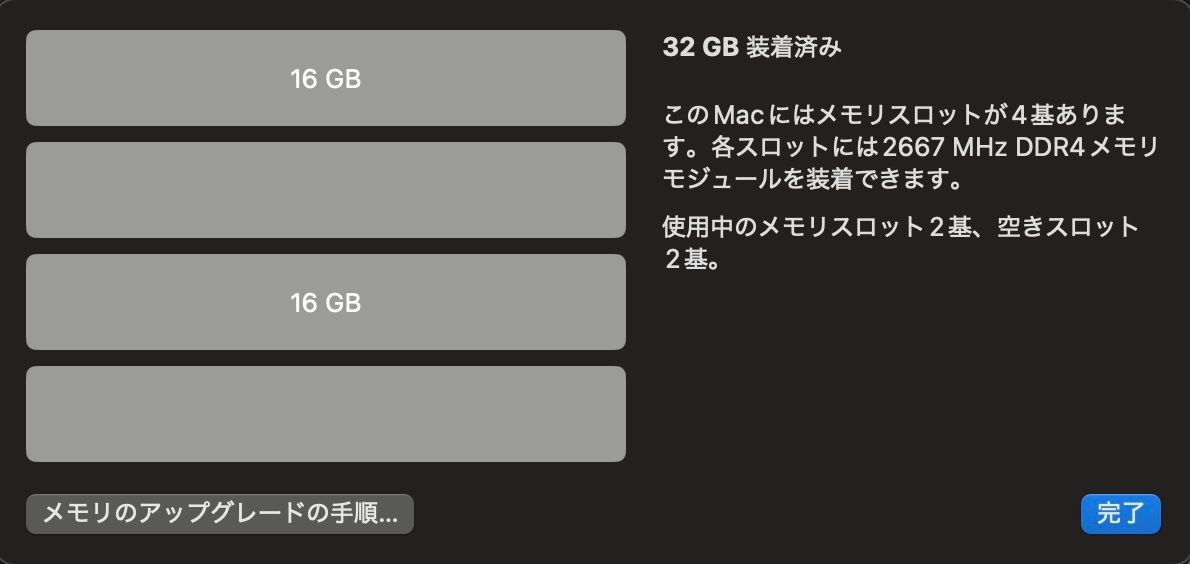Select the empty second memory slot
This screenshot has width=1190, height=564.
(326, 190)
